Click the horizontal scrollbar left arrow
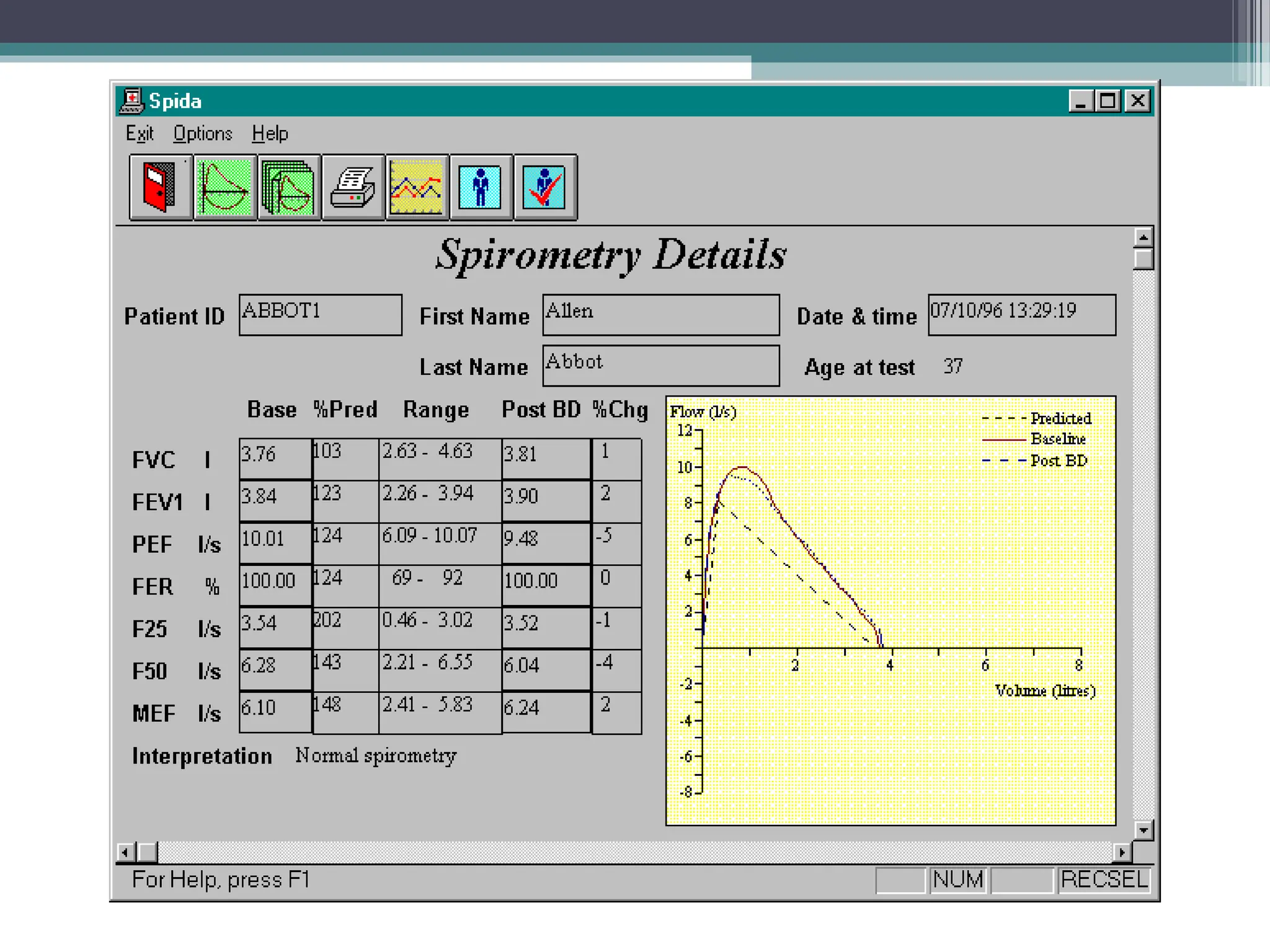This screenshot has height=952, width=1270. click(x=125, y=852)
